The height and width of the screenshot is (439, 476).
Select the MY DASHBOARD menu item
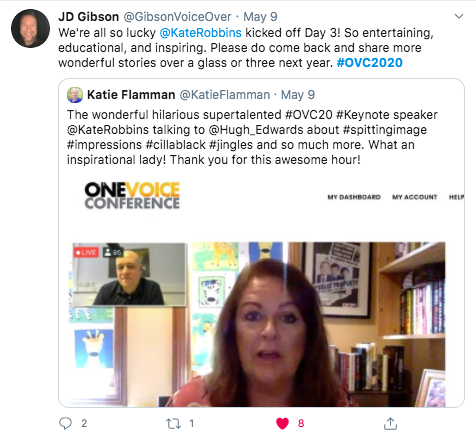pyautogui.click(x=354, y=197)
